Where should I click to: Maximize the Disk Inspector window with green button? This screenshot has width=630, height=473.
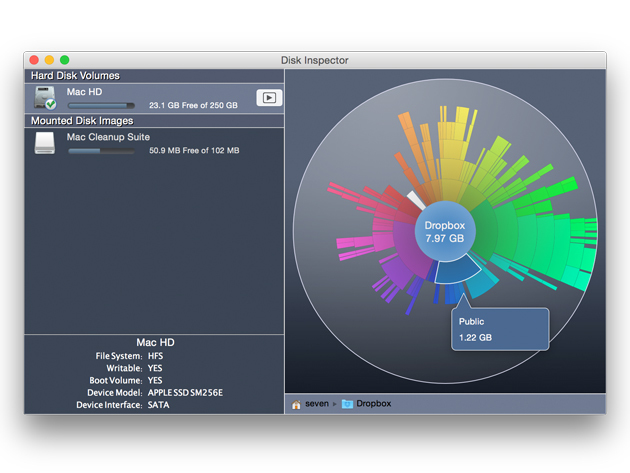65,60
